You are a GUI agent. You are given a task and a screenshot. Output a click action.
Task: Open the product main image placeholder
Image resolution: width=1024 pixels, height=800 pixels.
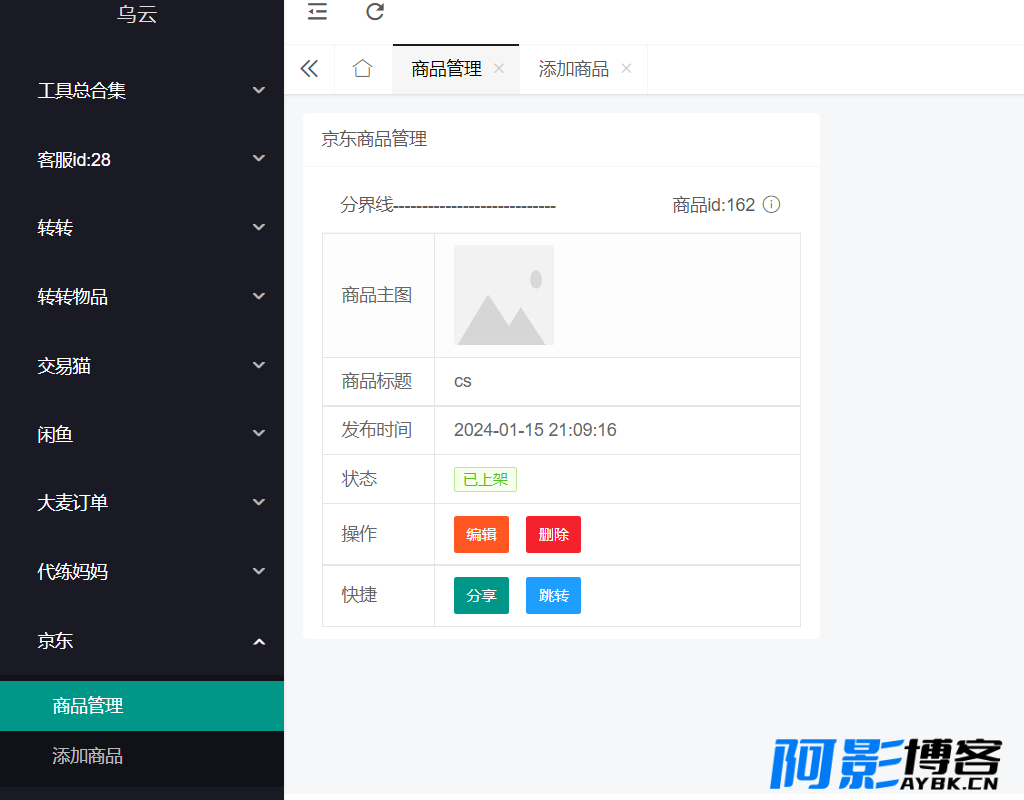[504, 295]
